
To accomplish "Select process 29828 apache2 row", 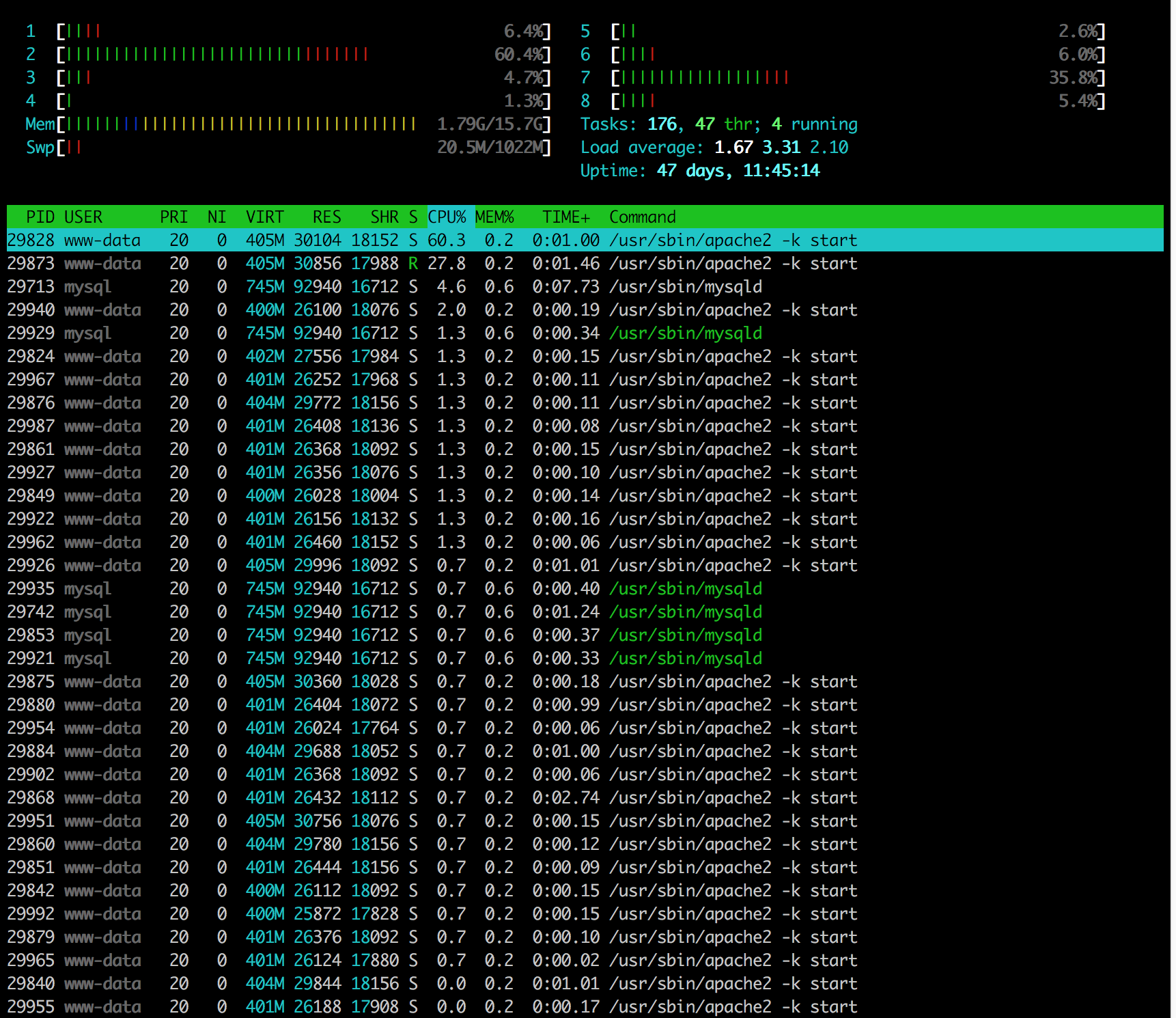I will 585,240.
